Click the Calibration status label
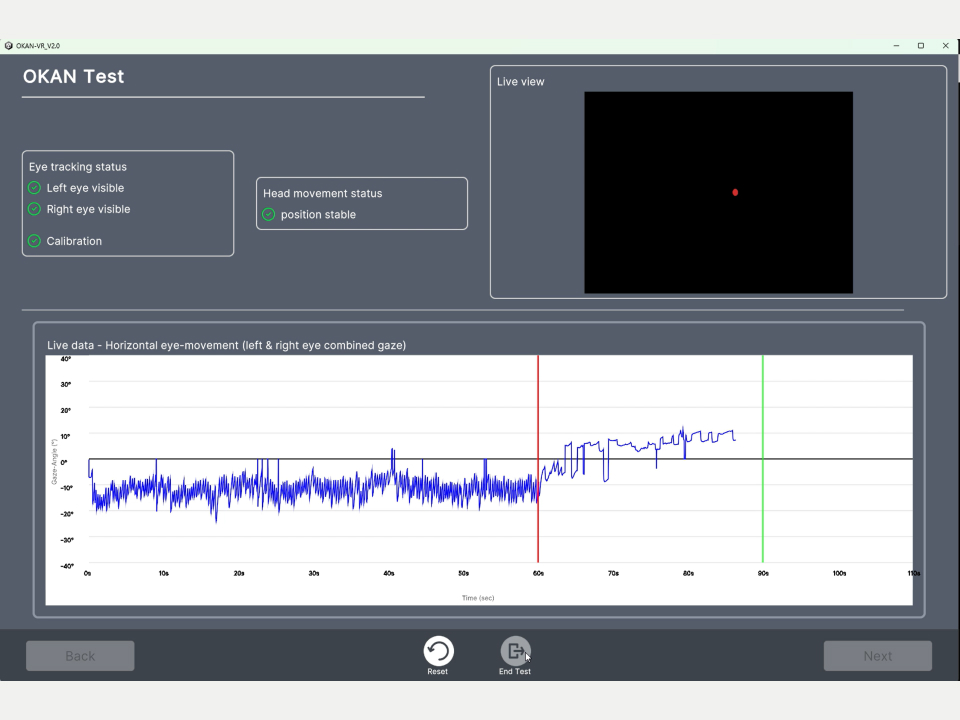This screenshot has height=720, width=960. click(x=74, y=241)
